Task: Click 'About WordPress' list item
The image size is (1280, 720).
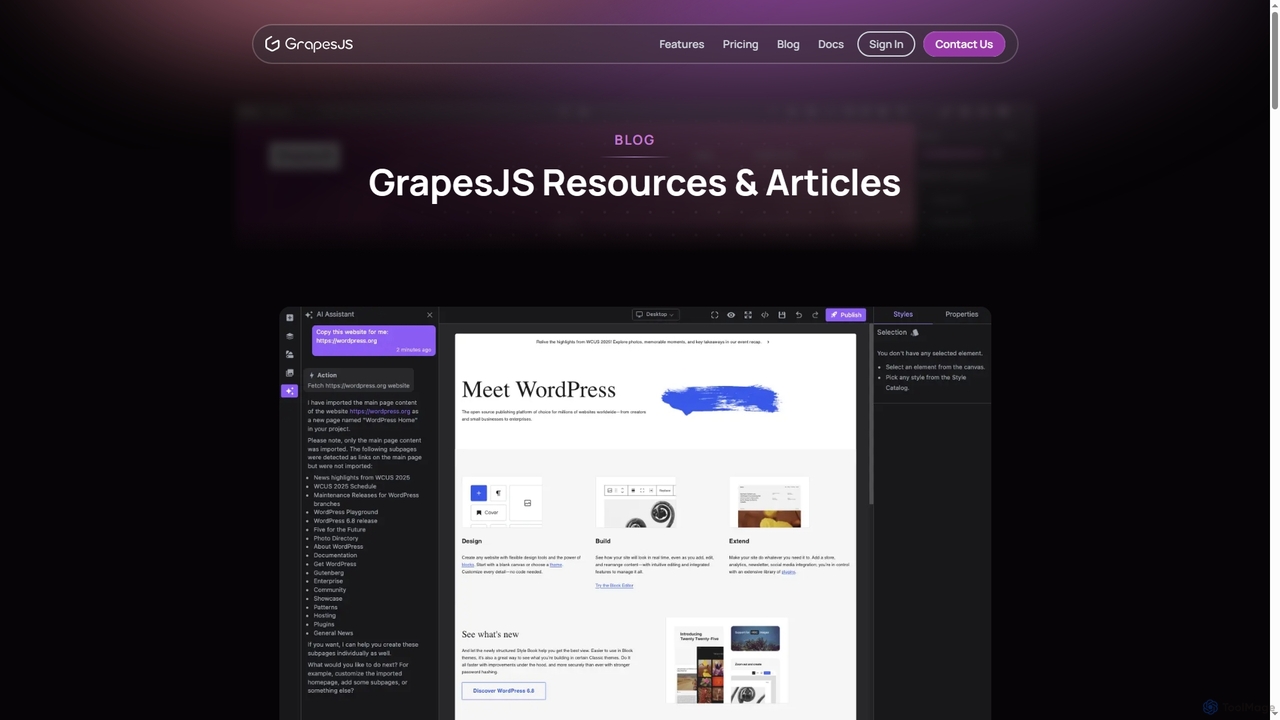Action: pos(339,547)
